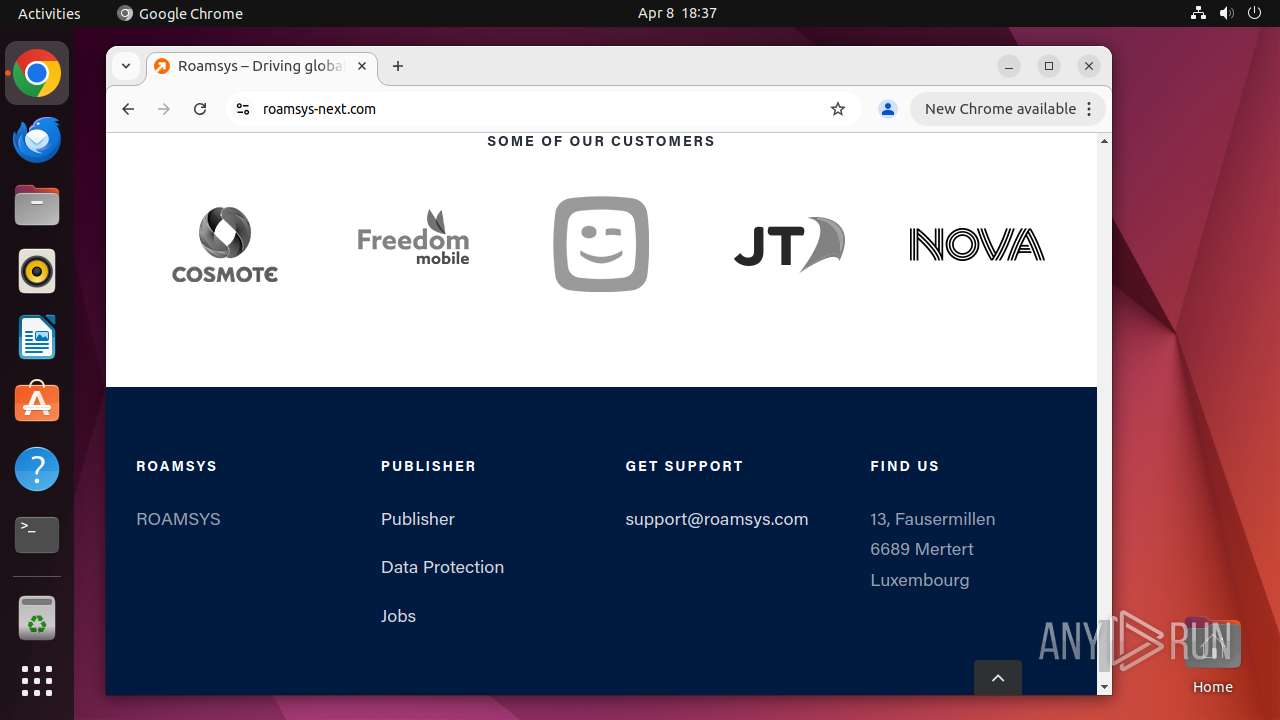Click the 'ROAMSYS' footer column heading
The width and height of the screenshot is (1280, 720).
pos(176,466)
